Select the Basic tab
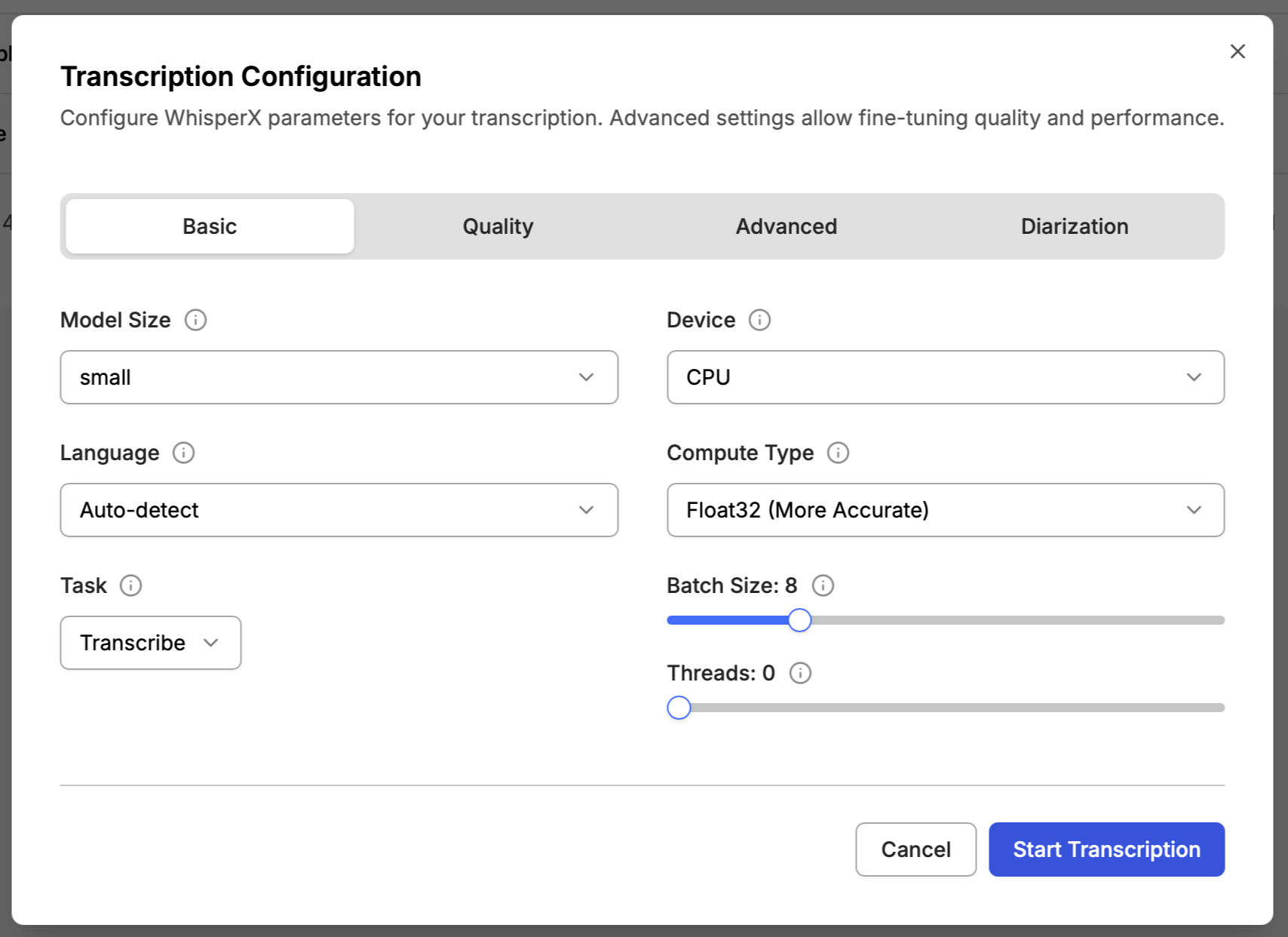Image resolution: width=1288 pixels, height=937 pixels. pyautogui.click(x=210, y=226)
